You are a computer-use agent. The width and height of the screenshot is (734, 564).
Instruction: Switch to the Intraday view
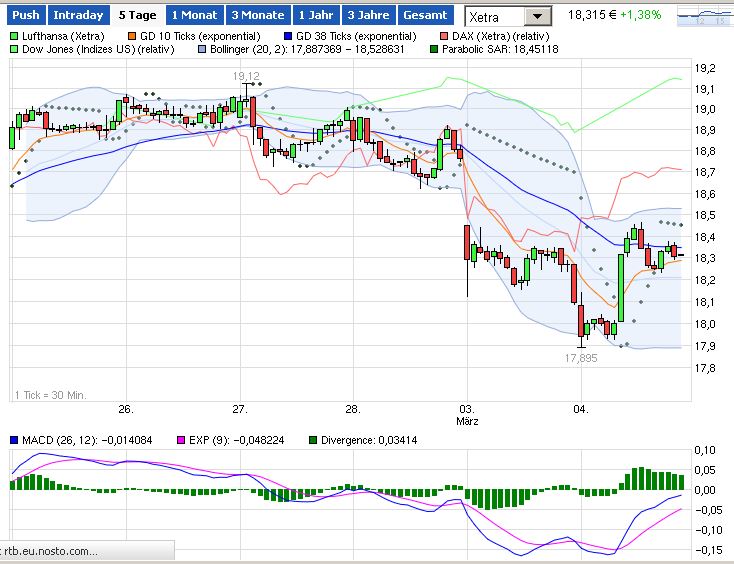pyautogui.click(x=78, y=15)
